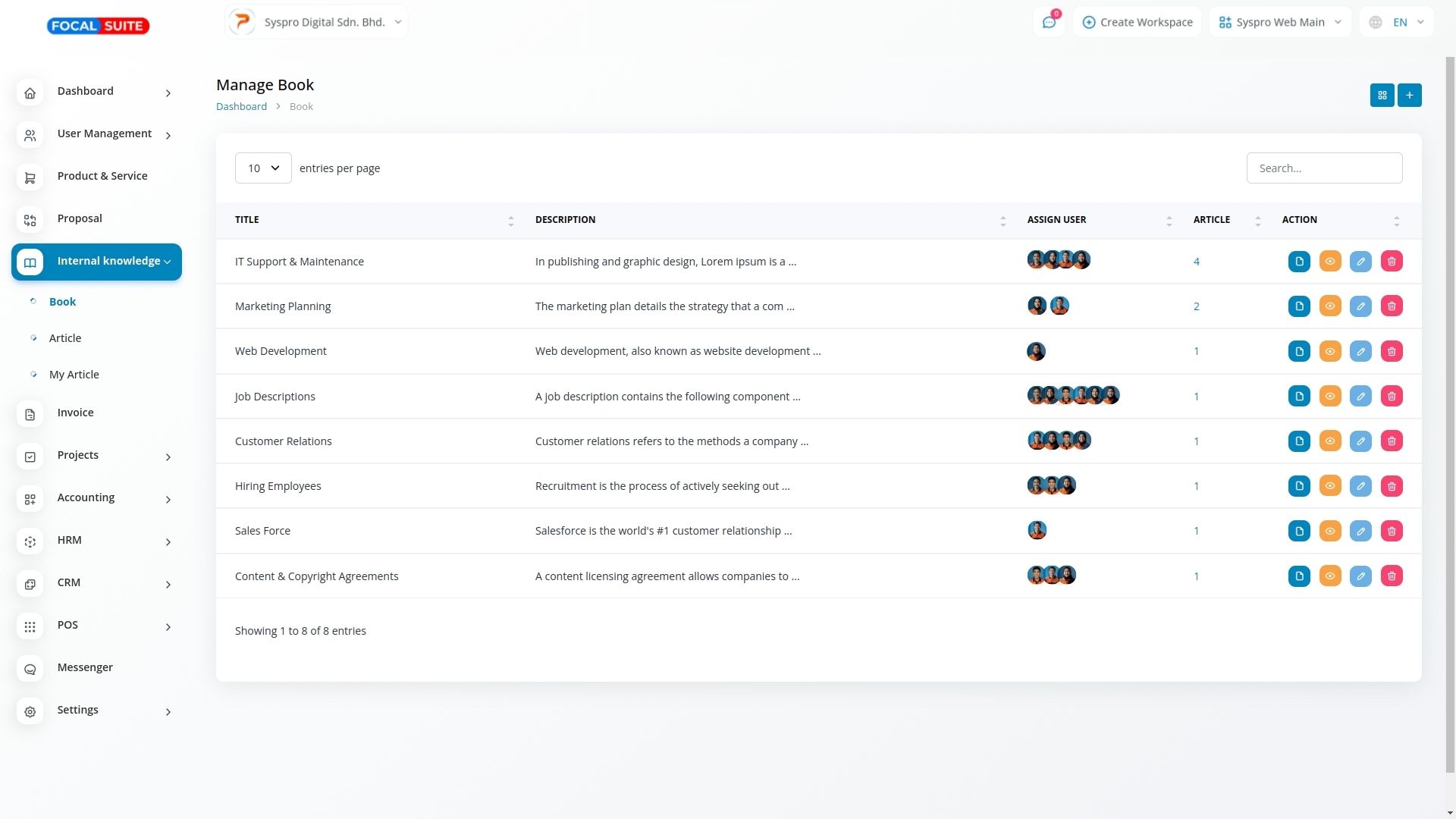Open articles document icon for Job Descriptions

1299,397
